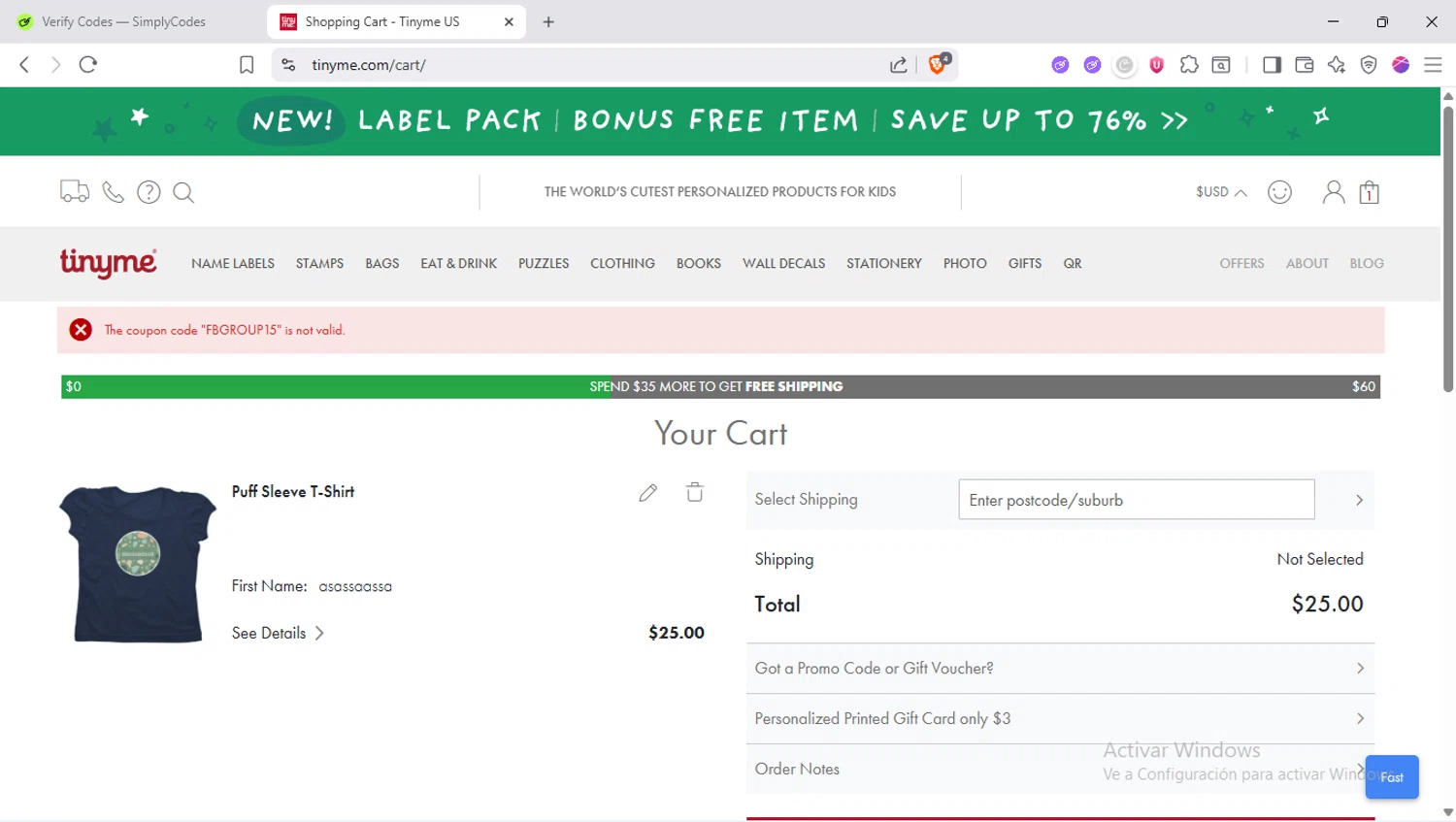Click the red error X icon
The width and height of the screenshot is (1456, 822).
(81, 330)
